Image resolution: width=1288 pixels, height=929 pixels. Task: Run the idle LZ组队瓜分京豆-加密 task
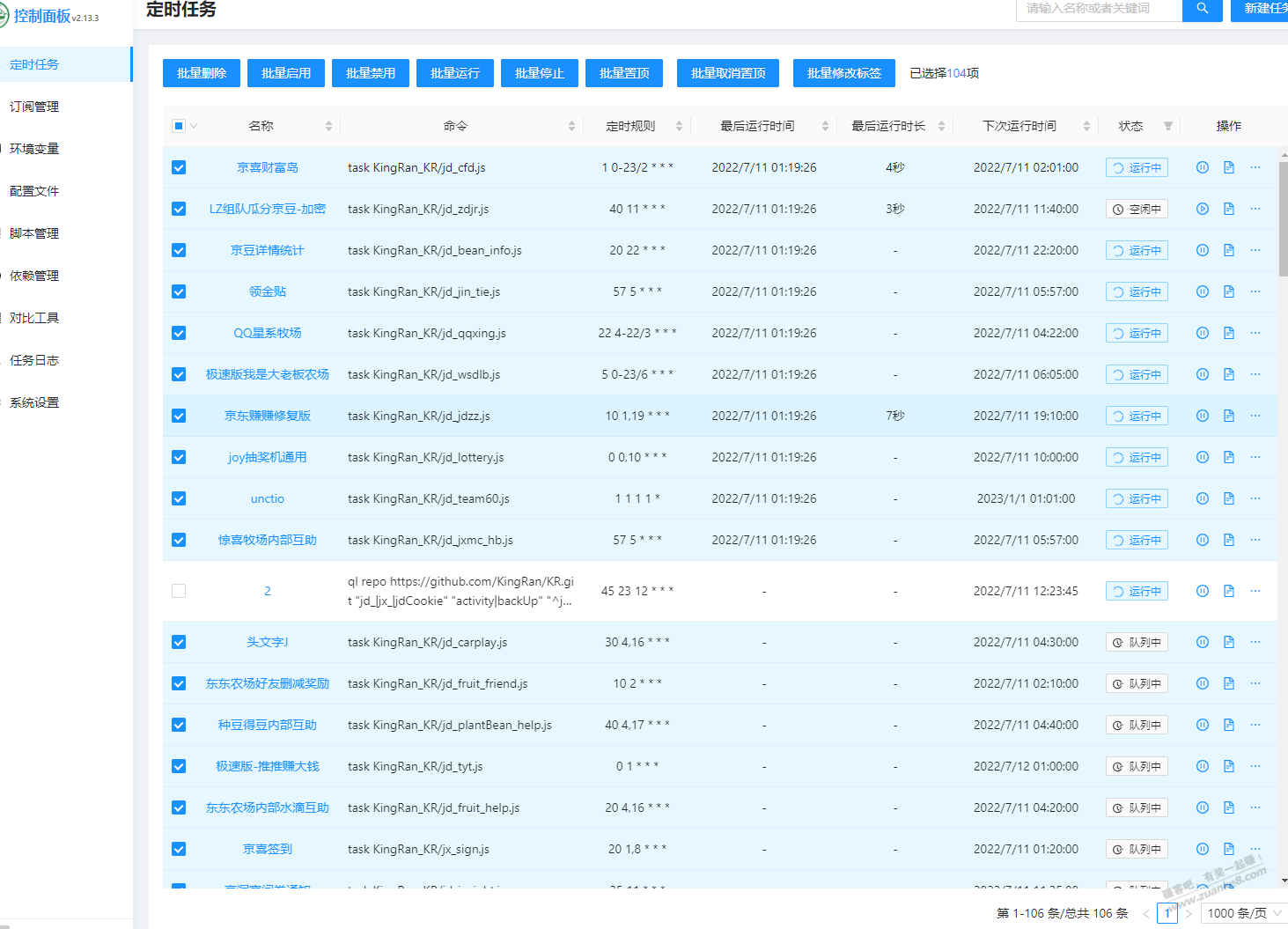1202,209
